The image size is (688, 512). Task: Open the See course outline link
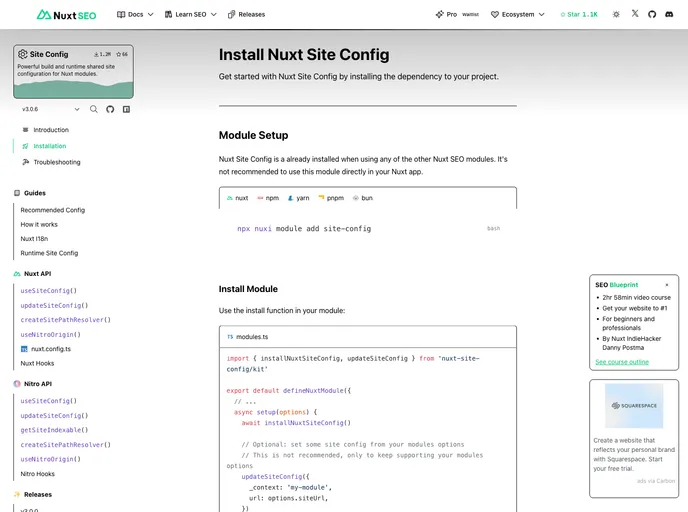pos(622,362)
